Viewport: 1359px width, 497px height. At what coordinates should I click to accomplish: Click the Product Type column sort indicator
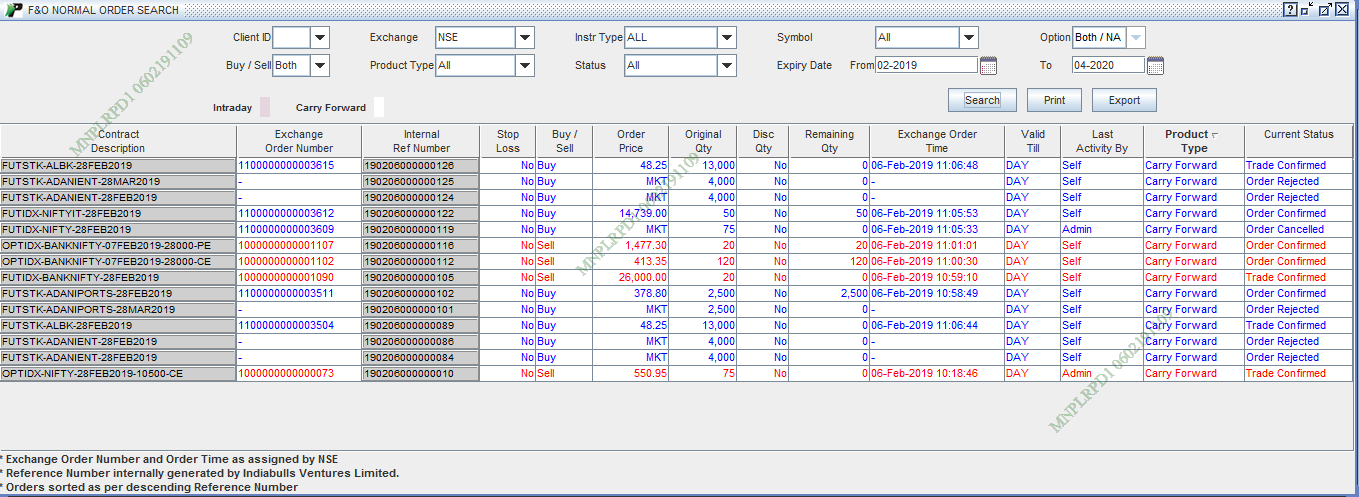click(x=1215, y=134)
